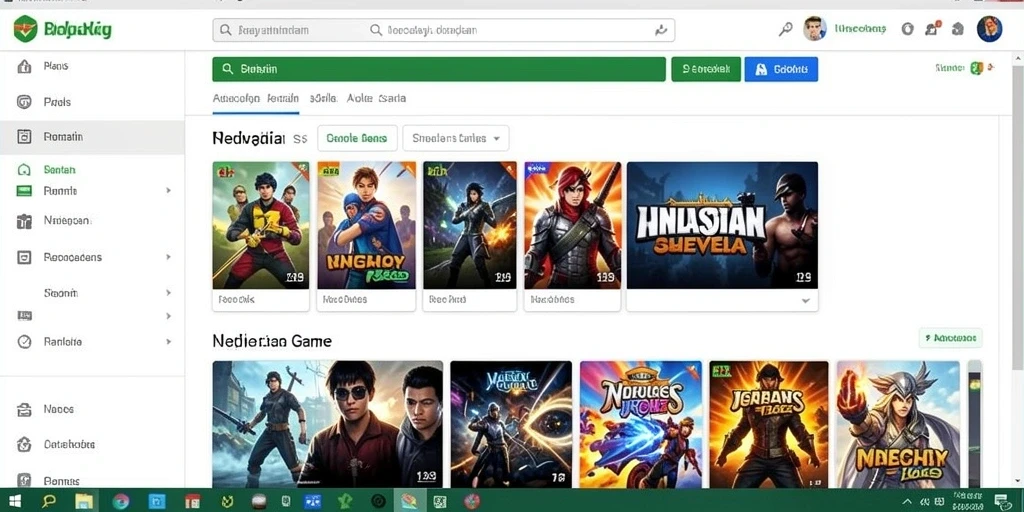Click the green shield logo in the header

click(x=25, y=29)
